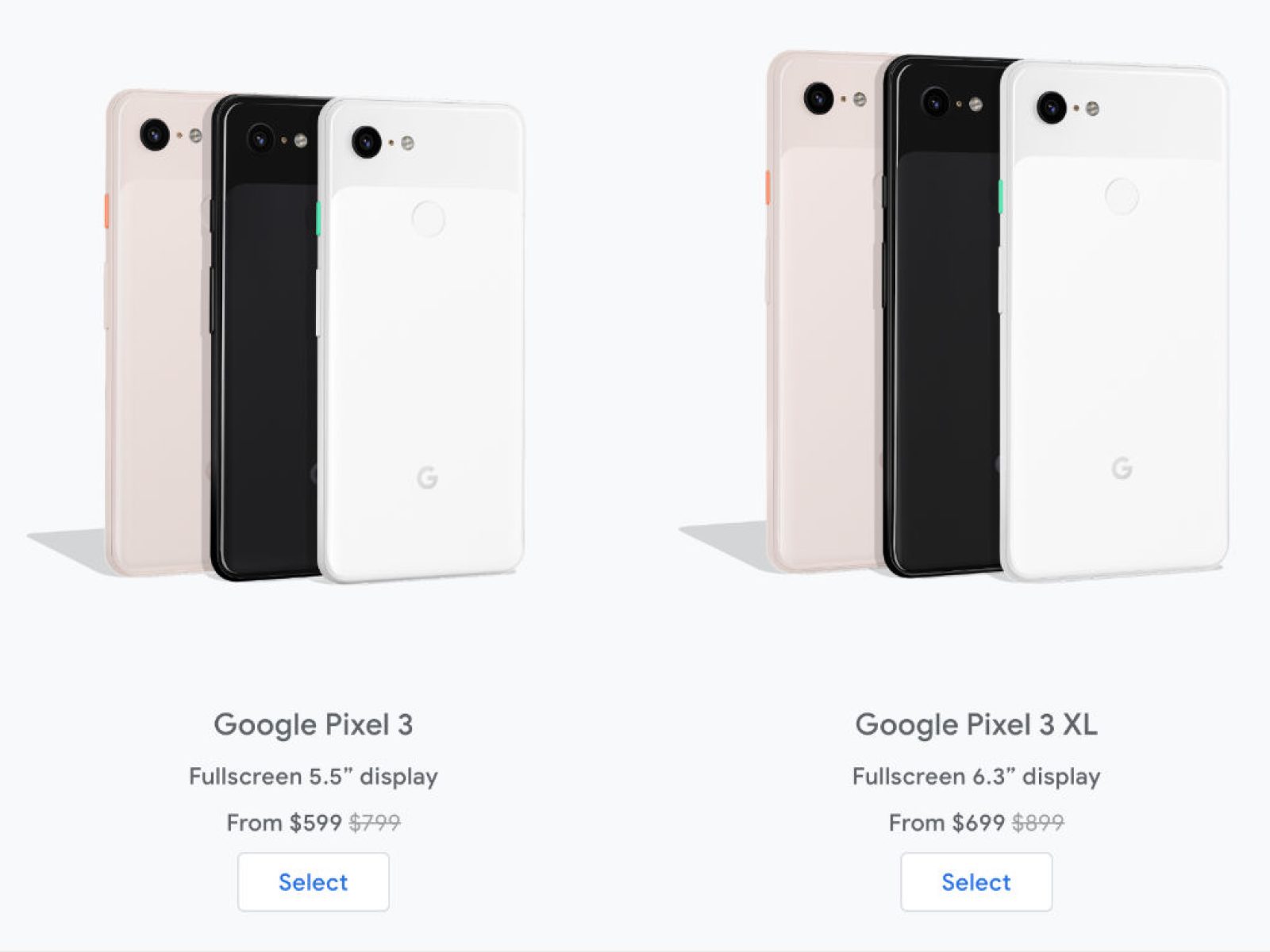Click the G logo on white Pixel 3 XL
The height and width of the screenshot is (952, 1270).
click(1122, 469)
